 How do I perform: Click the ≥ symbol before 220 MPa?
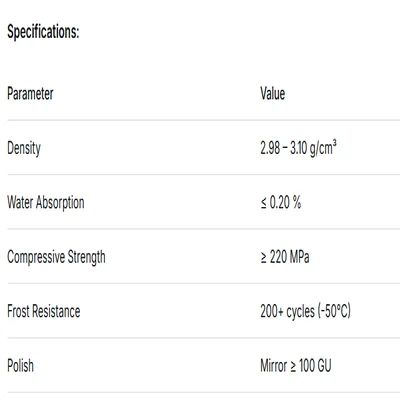(264, 257)
